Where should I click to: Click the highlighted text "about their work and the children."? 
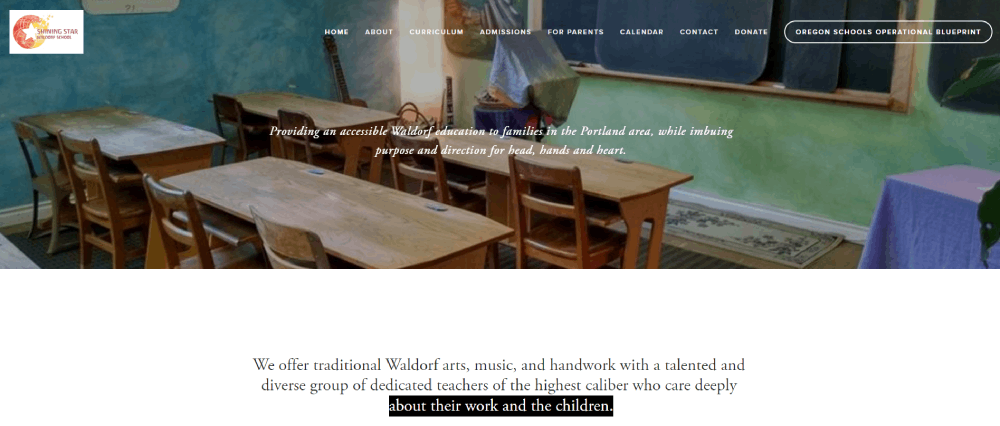(x=501, y=406)
